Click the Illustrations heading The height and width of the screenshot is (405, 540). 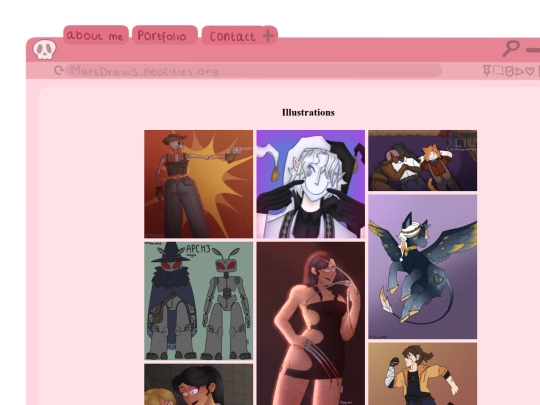308,113
